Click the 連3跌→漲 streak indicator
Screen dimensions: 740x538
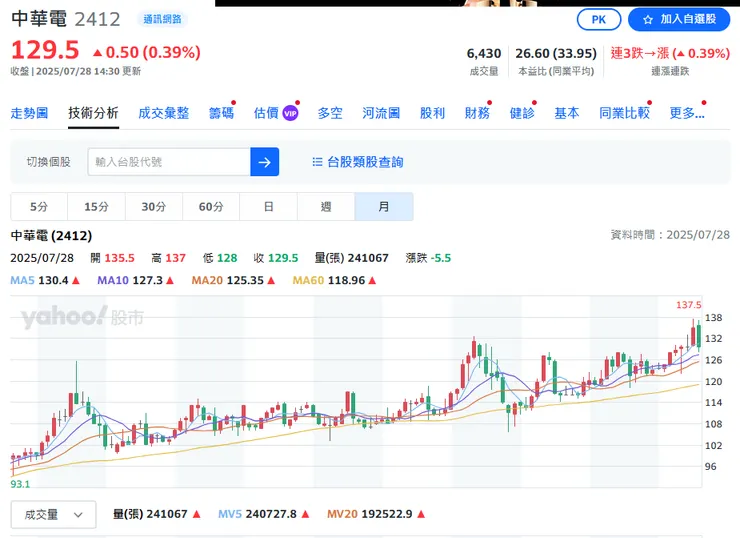[x=670, y=53]
